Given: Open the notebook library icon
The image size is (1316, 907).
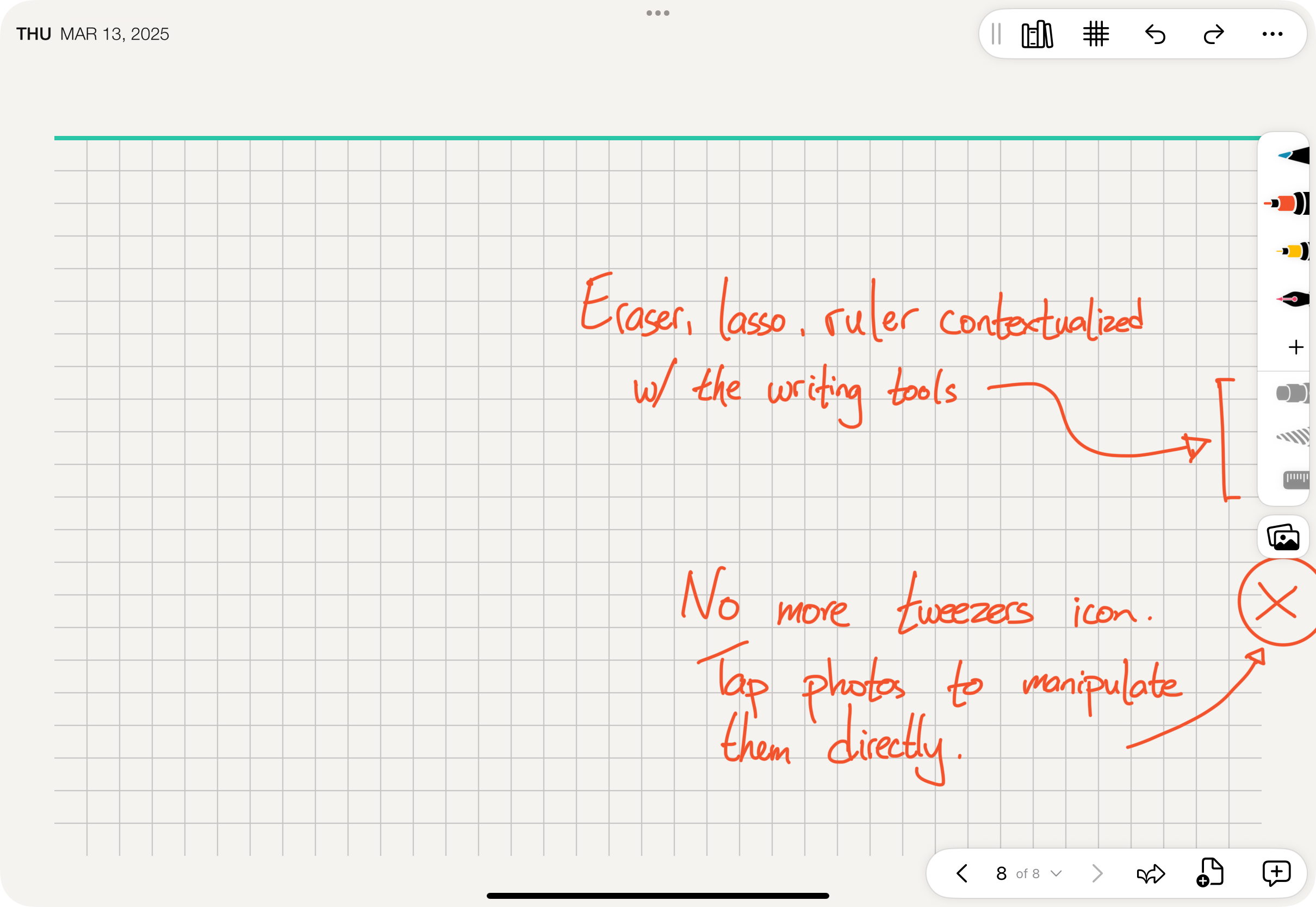Looking at the screenshot, I should pos(1037,35).
